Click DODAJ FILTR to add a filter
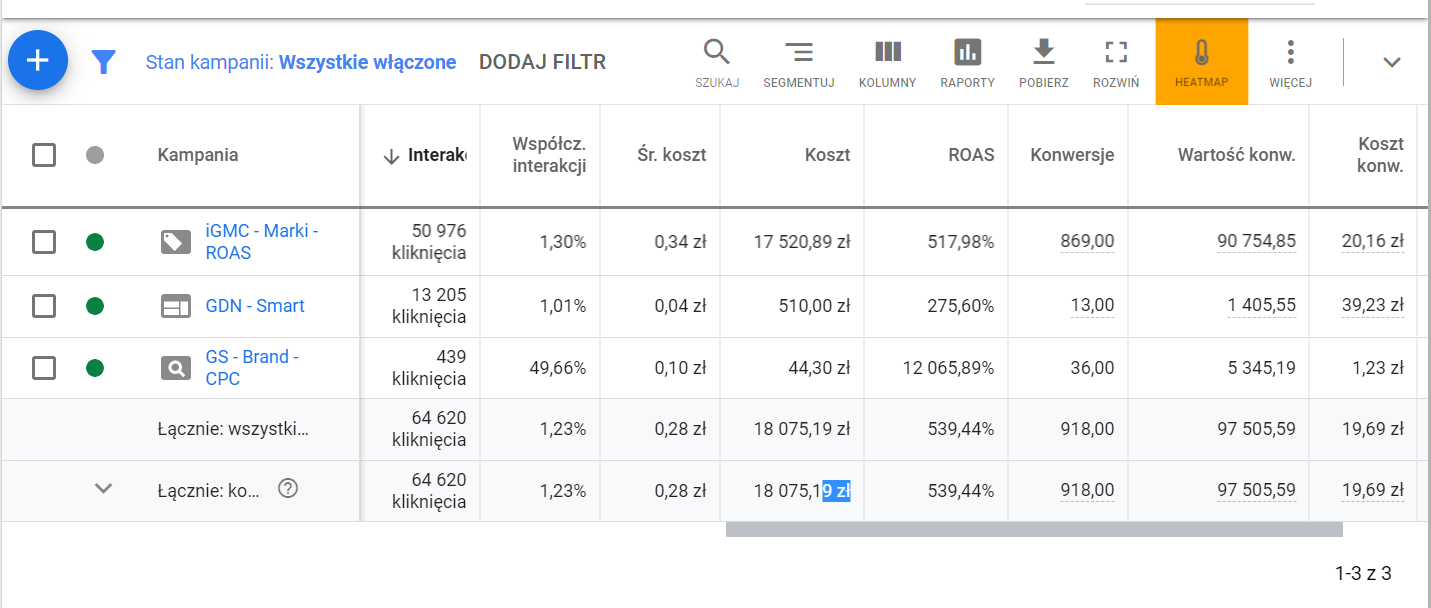 [542, 62]
